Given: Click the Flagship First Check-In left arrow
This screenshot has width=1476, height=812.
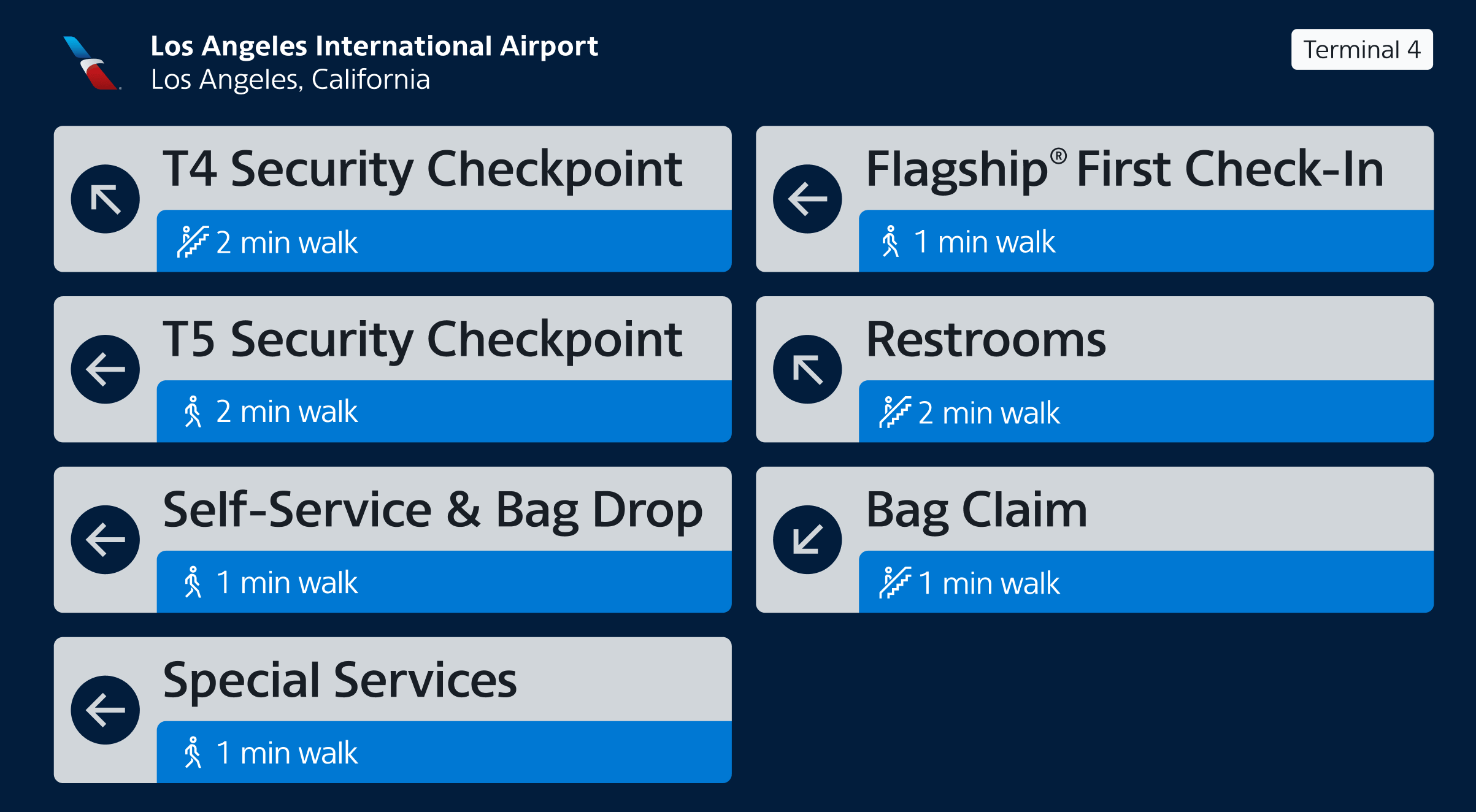Looking at the screenshot, I should 807,199.
